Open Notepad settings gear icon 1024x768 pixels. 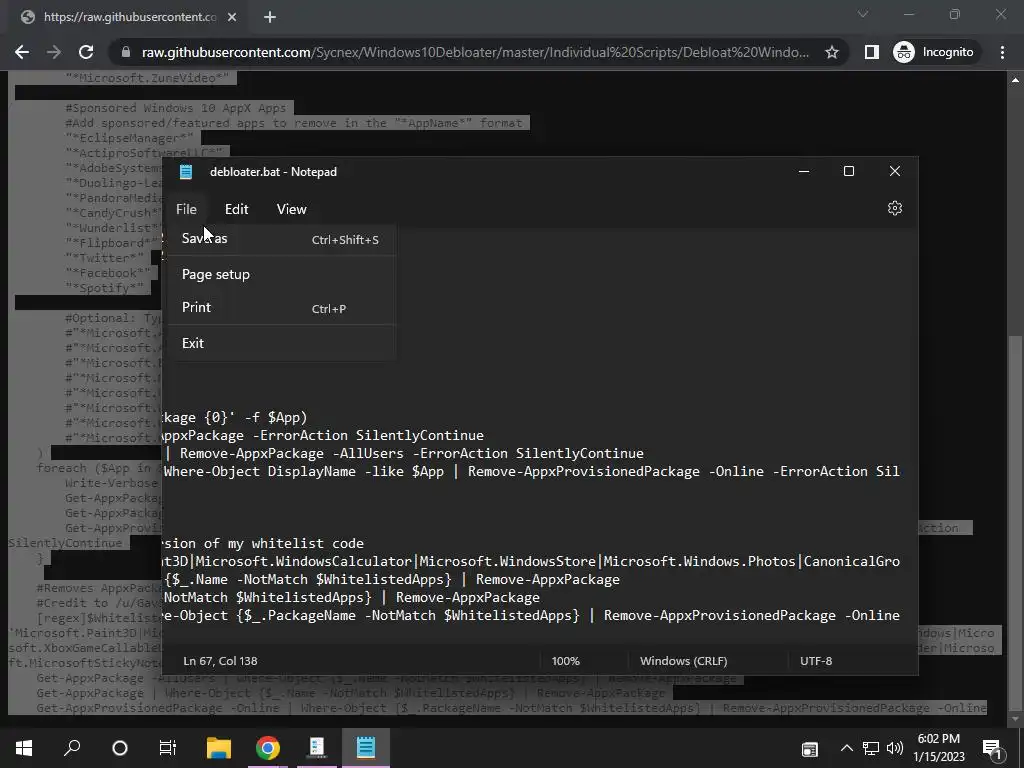895,208
